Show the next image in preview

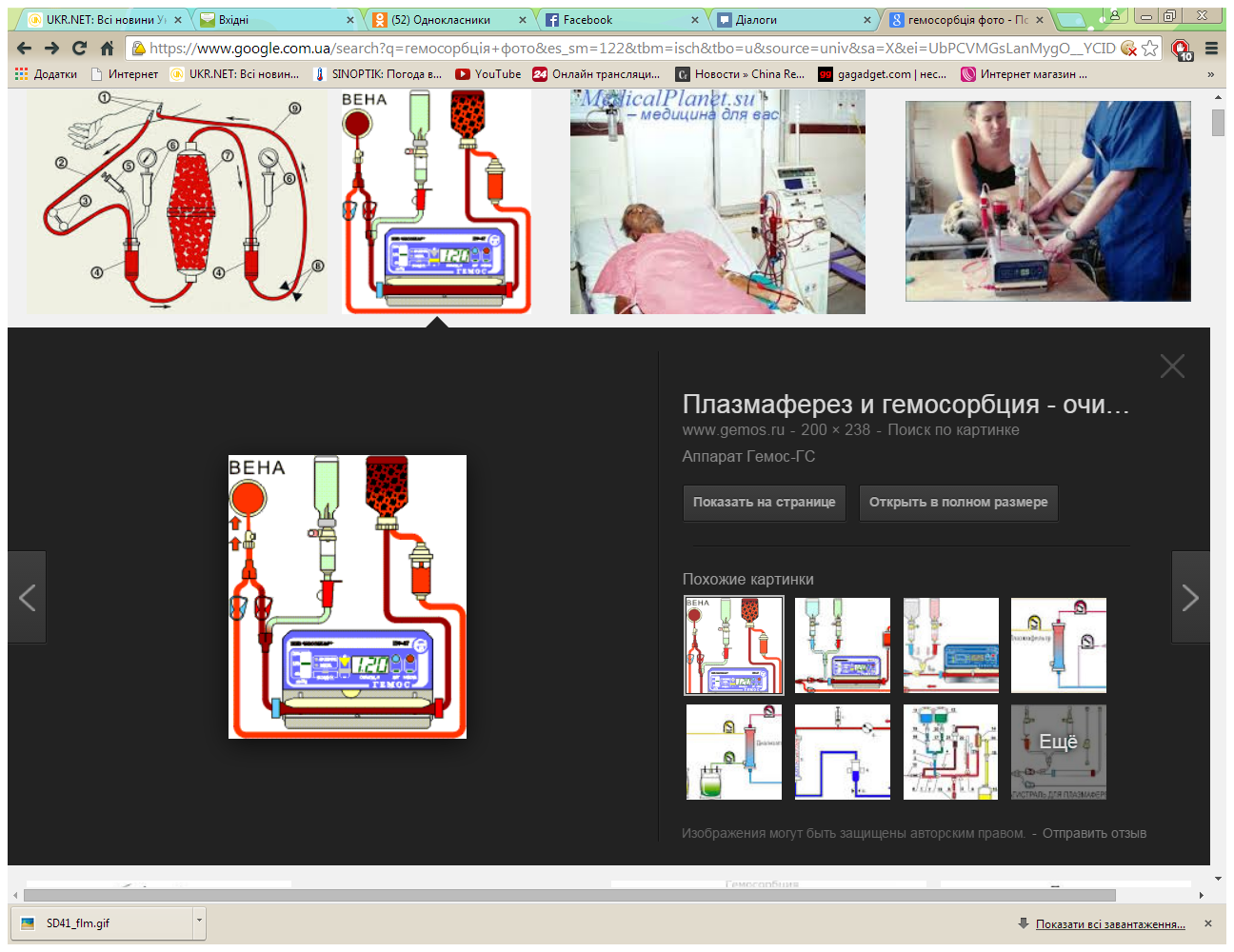1190,598
